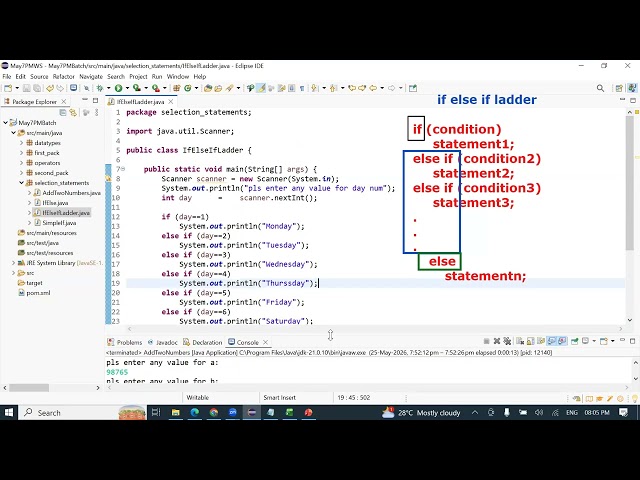The height and width of the screenshot is (480, 640).
Task: Collapse the May7PMBatch project node
Action: click(5, 122)
